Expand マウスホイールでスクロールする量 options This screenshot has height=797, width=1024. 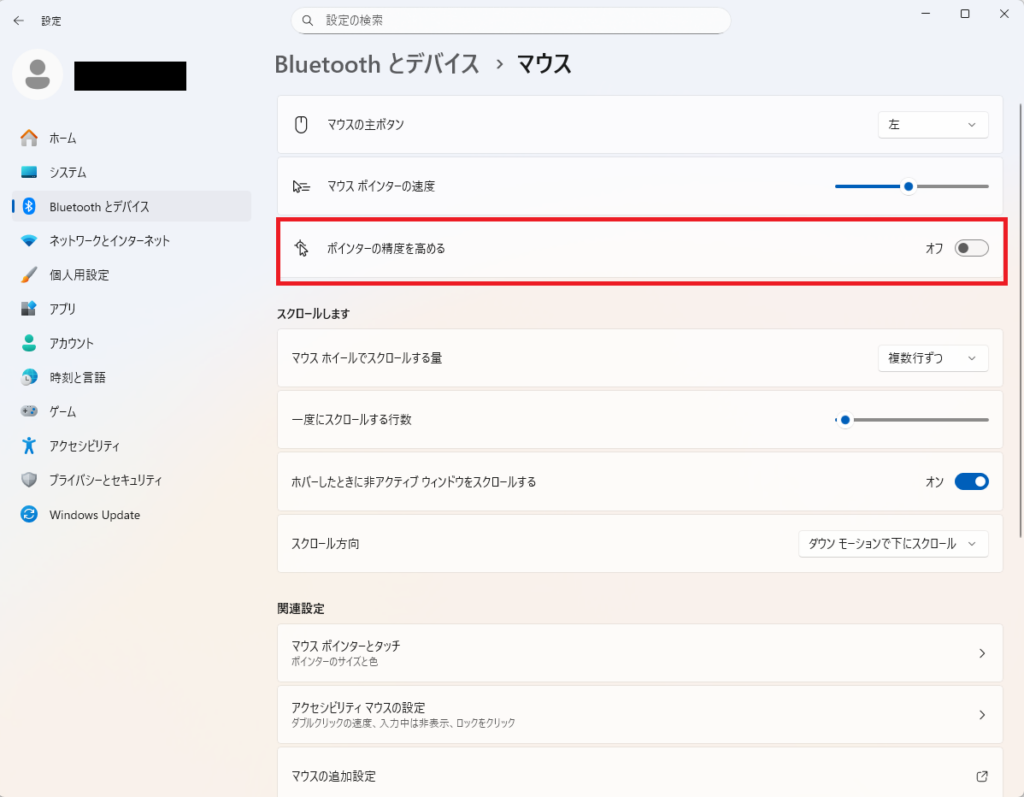(932, 357)
